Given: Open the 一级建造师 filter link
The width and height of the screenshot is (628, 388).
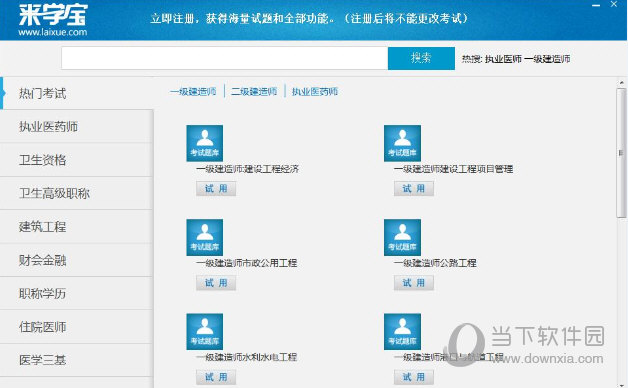Looking at the screenshot, I should 193,92.
